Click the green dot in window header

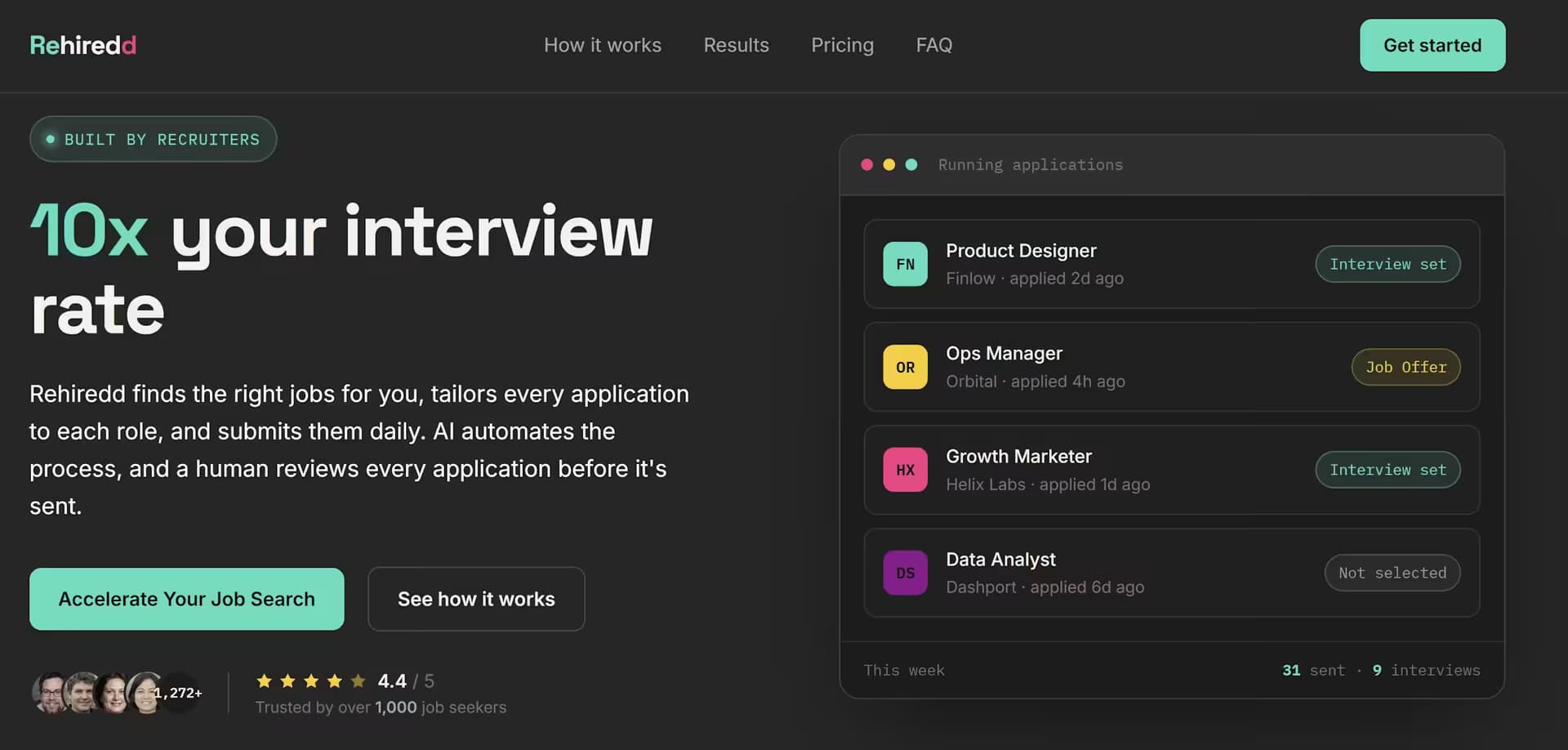coord(911,164)
